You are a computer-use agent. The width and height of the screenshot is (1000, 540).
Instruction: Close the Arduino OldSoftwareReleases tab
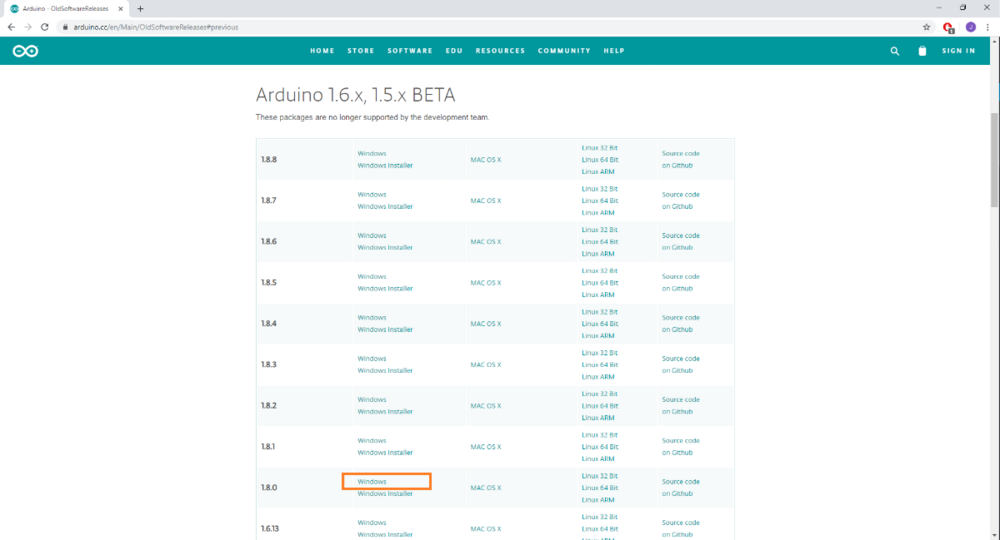pyautogui.click(x=121, y=9)
